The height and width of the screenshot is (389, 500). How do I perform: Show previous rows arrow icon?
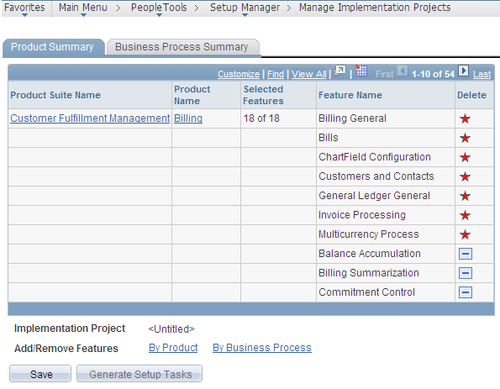pyautogui.click(x=403, y=71)
